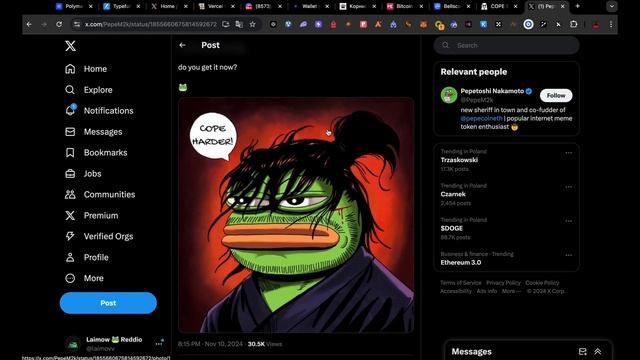Click the blue circle extension icon in toolbar
The width and height of the screenshot is (640, 360).
[x=528, y=24]
